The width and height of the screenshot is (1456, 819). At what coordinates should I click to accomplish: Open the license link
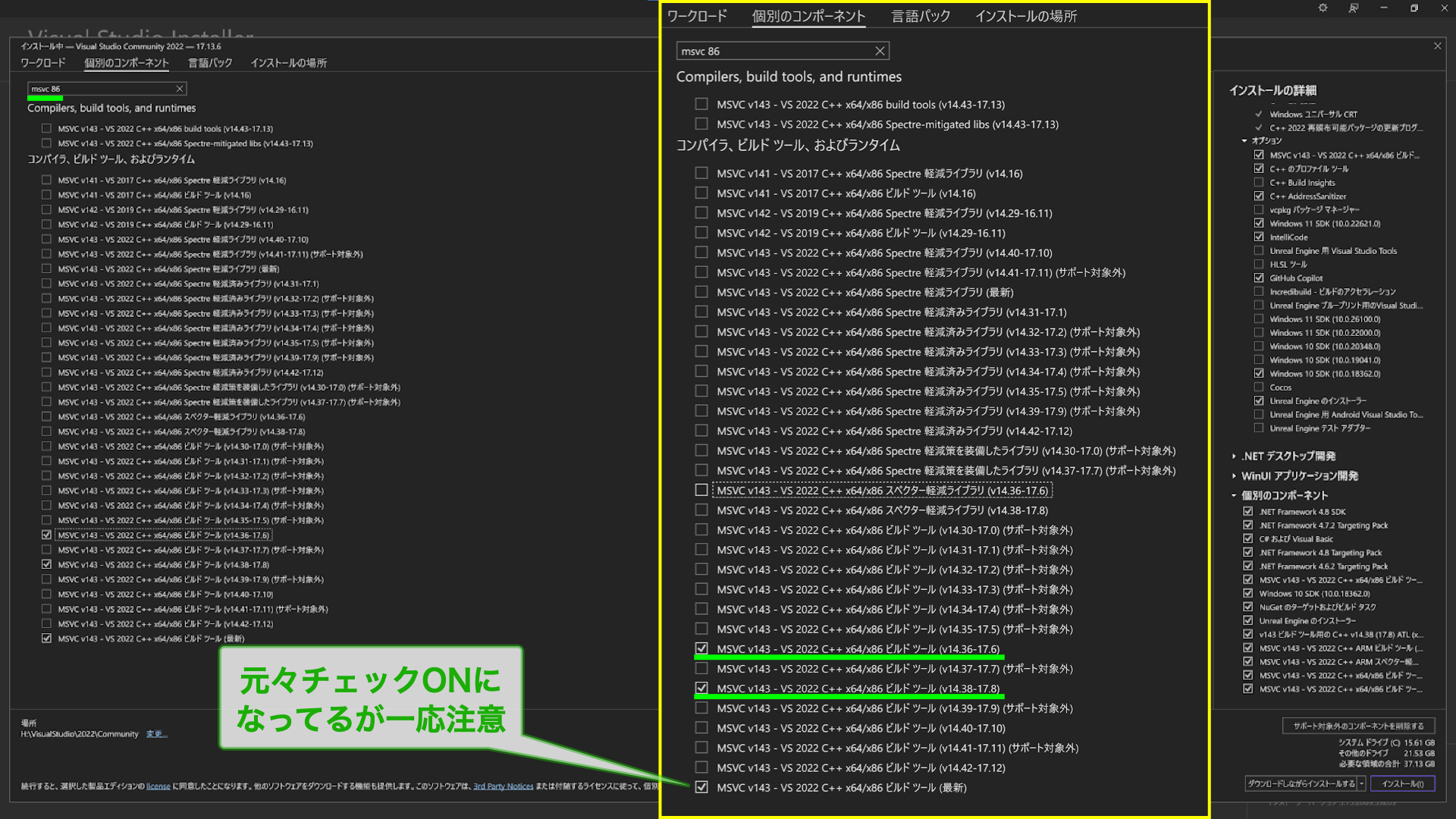[x=158, y=786]
